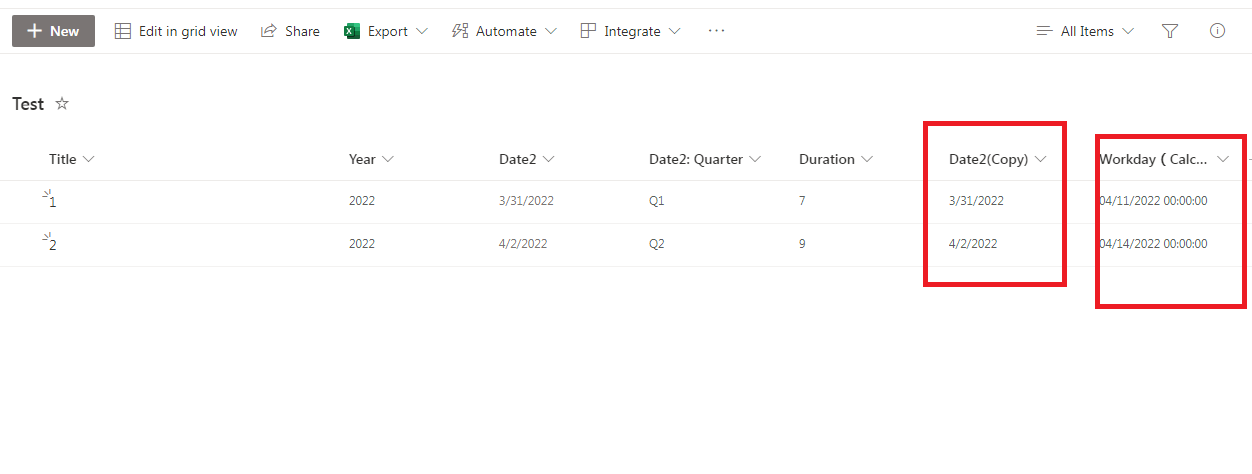Click Workday value 04/14/2022 00:00:00
1252x474 pixels.
(x=1153, y=244)
